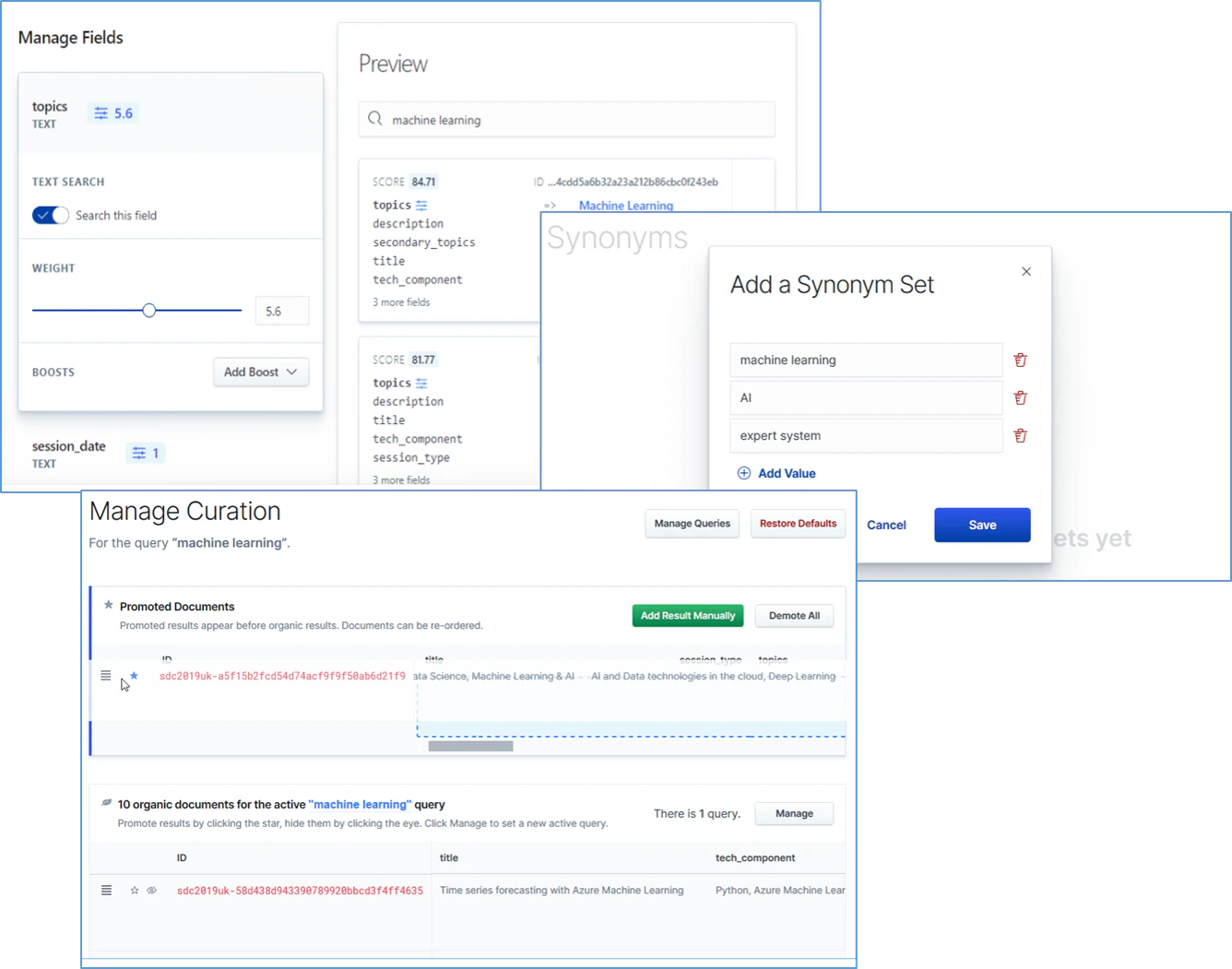Click session_type field in second result
The width and height of the screenshot is (1232, 969).
(411, 457)
